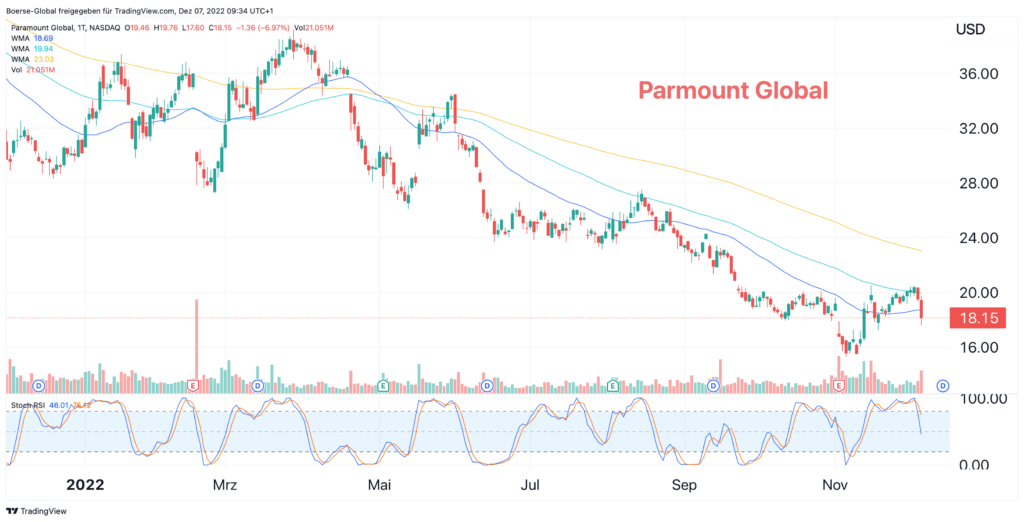Select the WMA 23.03 indicator legend

tap(31, 59)
